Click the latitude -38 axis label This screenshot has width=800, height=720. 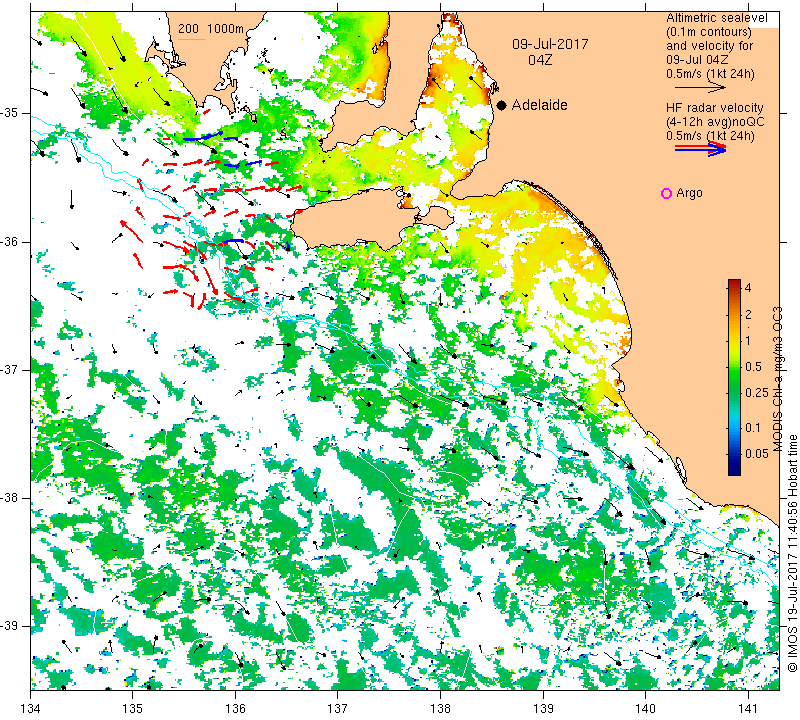(10, 498)
